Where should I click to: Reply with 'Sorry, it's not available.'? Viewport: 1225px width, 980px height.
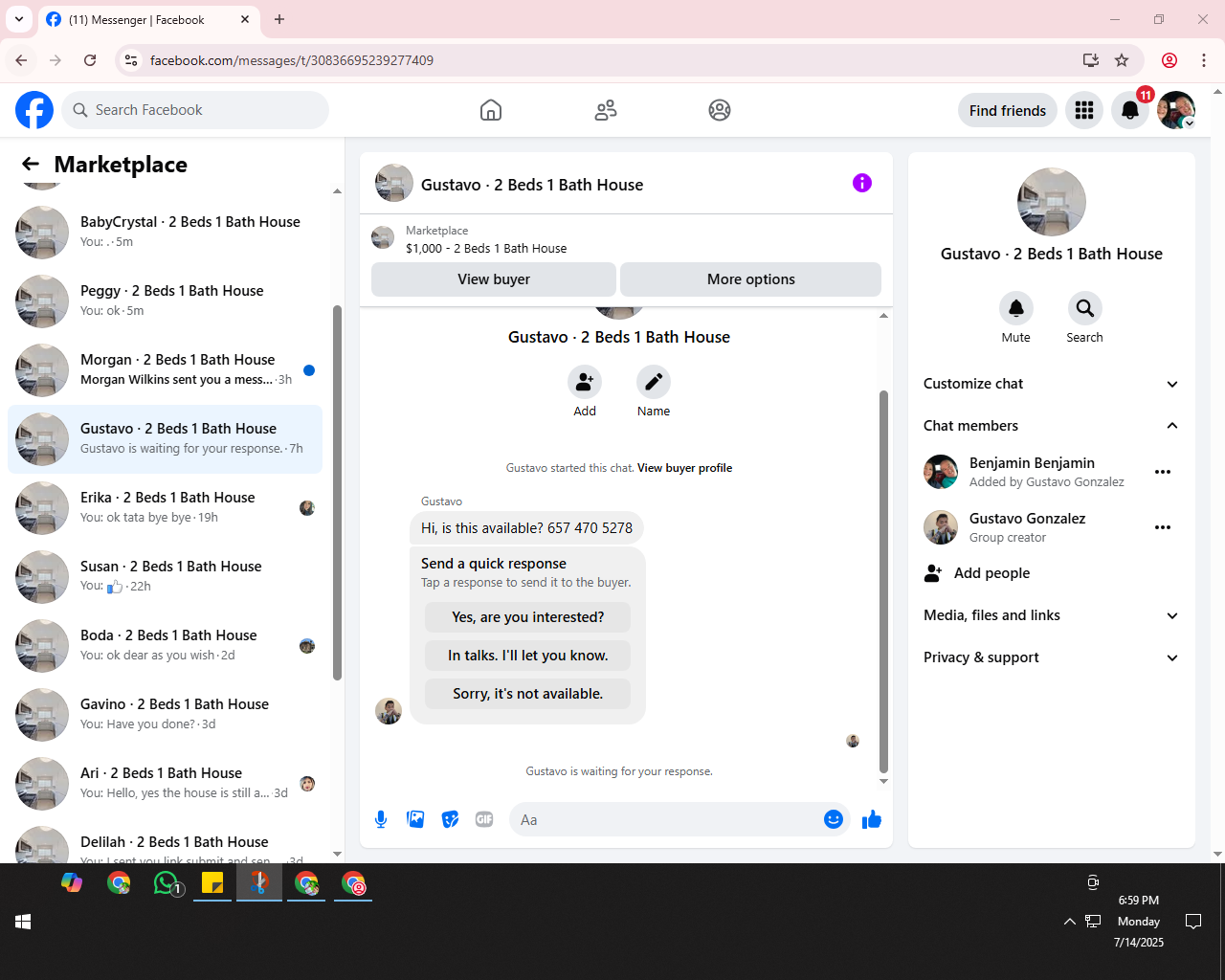pos(528,694)
